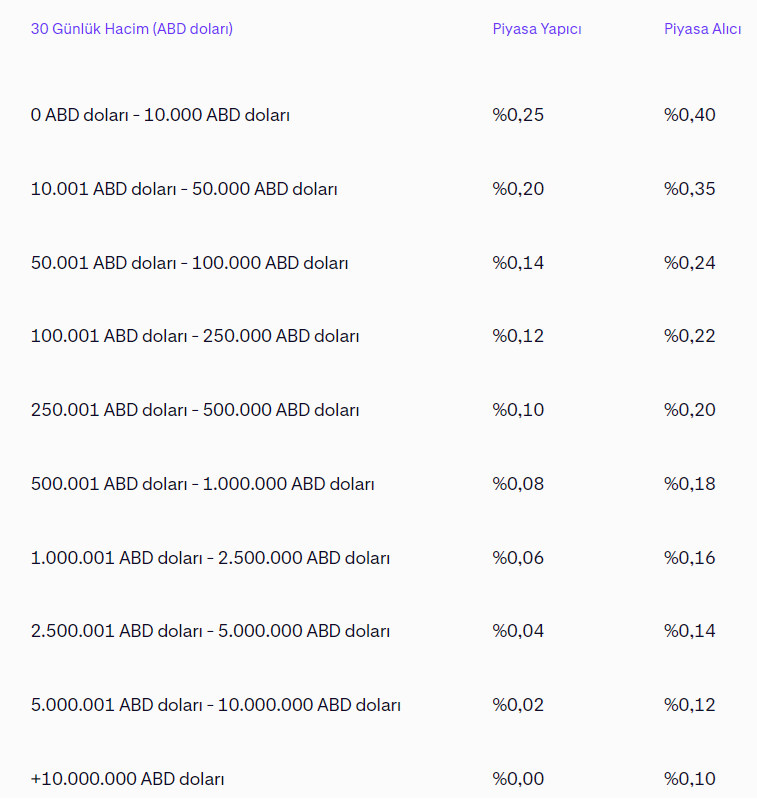The image size is (757, 802).
Task: Click the %0,40 taker fee value
Action: click(x=690, y=115)
